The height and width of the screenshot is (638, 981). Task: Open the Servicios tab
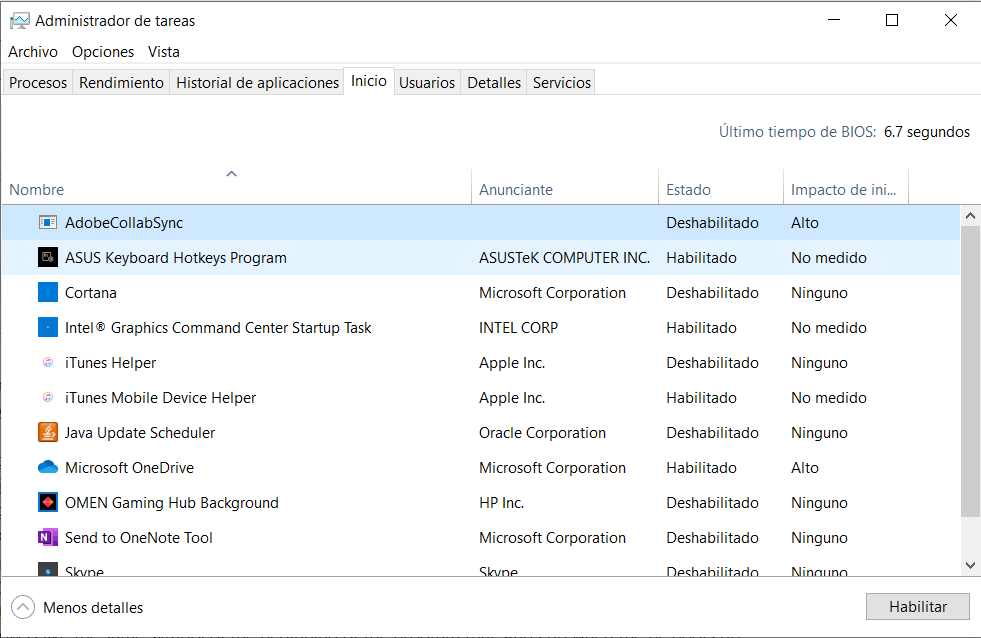[x=562, y=83]
